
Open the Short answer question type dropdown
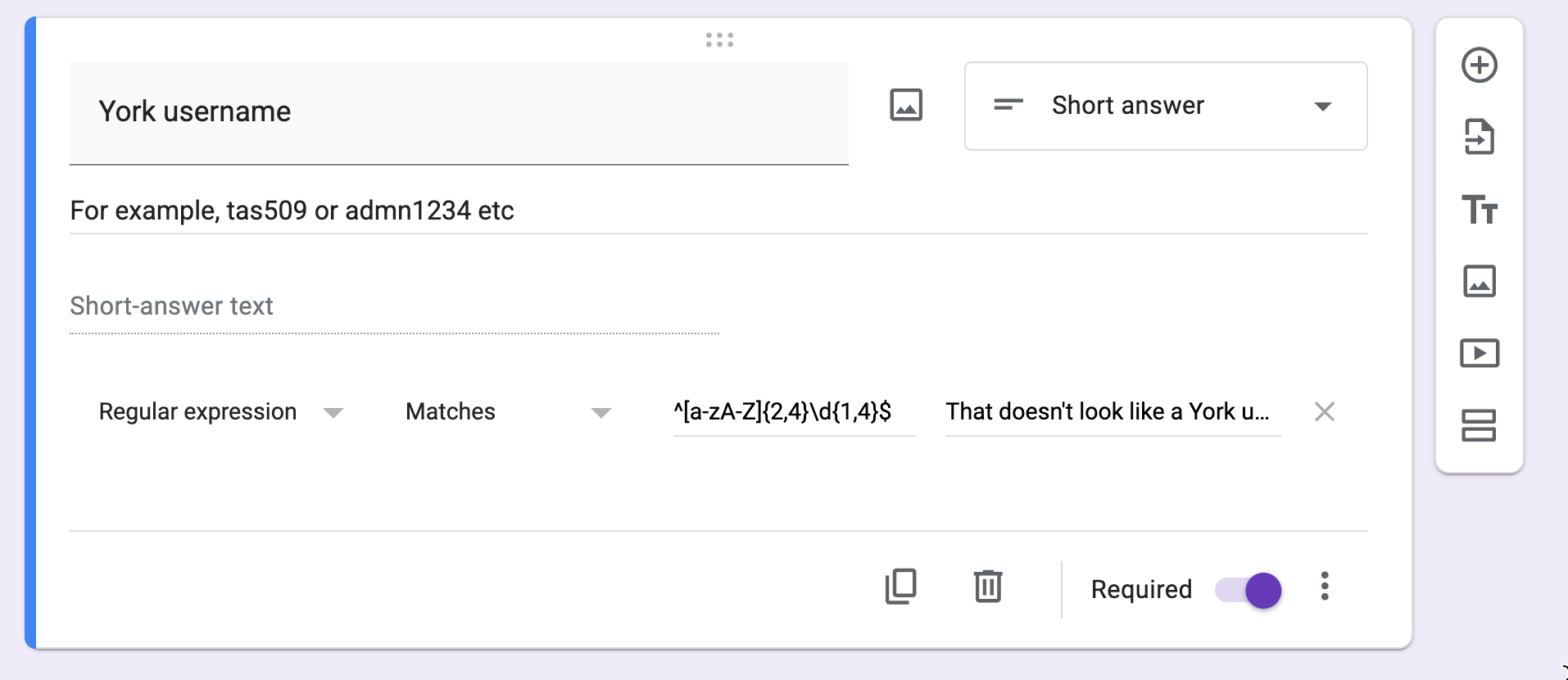(x=1165, y=107)
